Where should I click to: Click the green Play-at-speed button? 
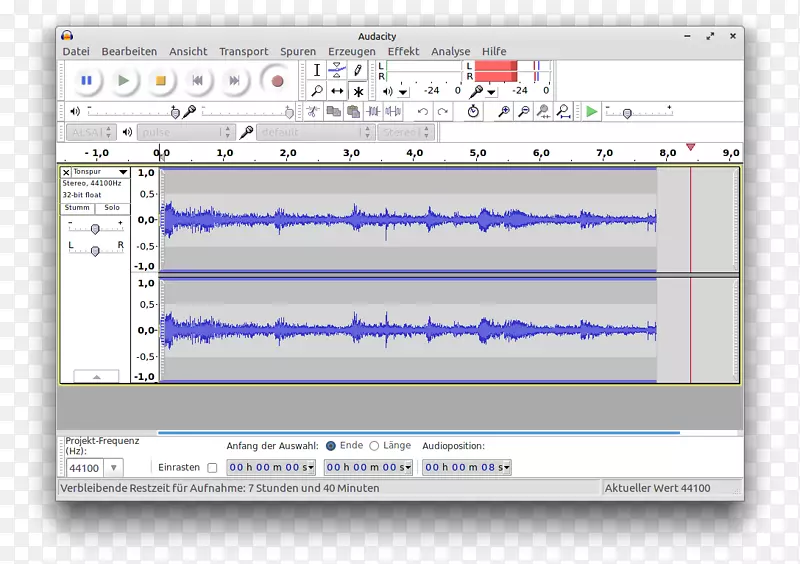pyautogui.click(x=591, y=111)
